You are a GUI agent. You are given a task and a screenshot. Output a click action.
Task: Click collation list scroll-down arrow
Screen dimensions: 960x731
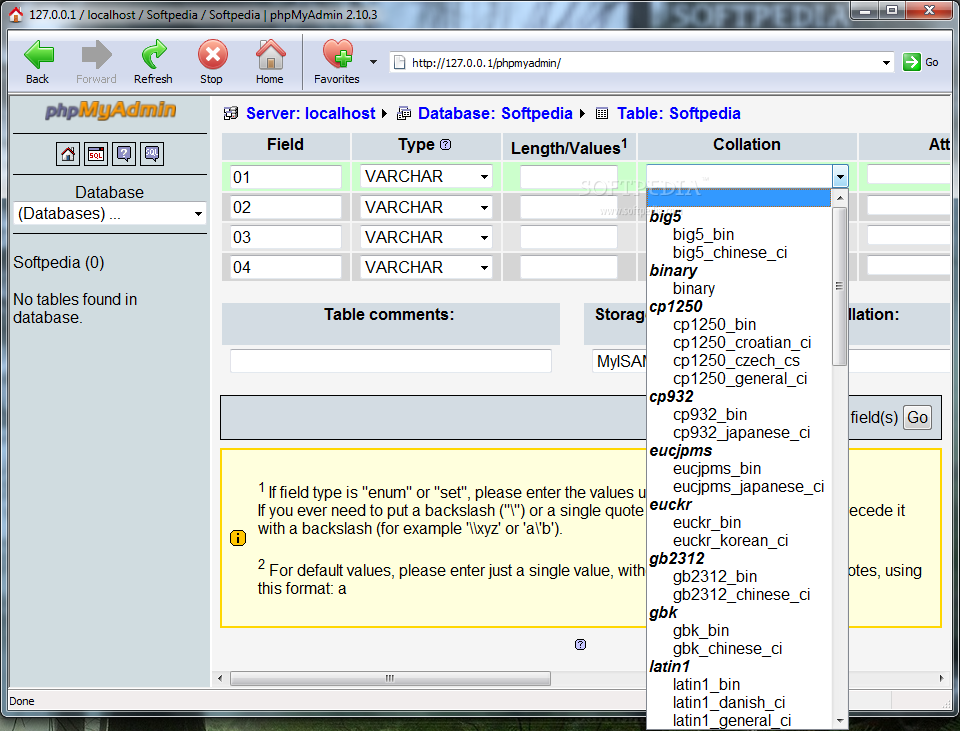point(839,721)
